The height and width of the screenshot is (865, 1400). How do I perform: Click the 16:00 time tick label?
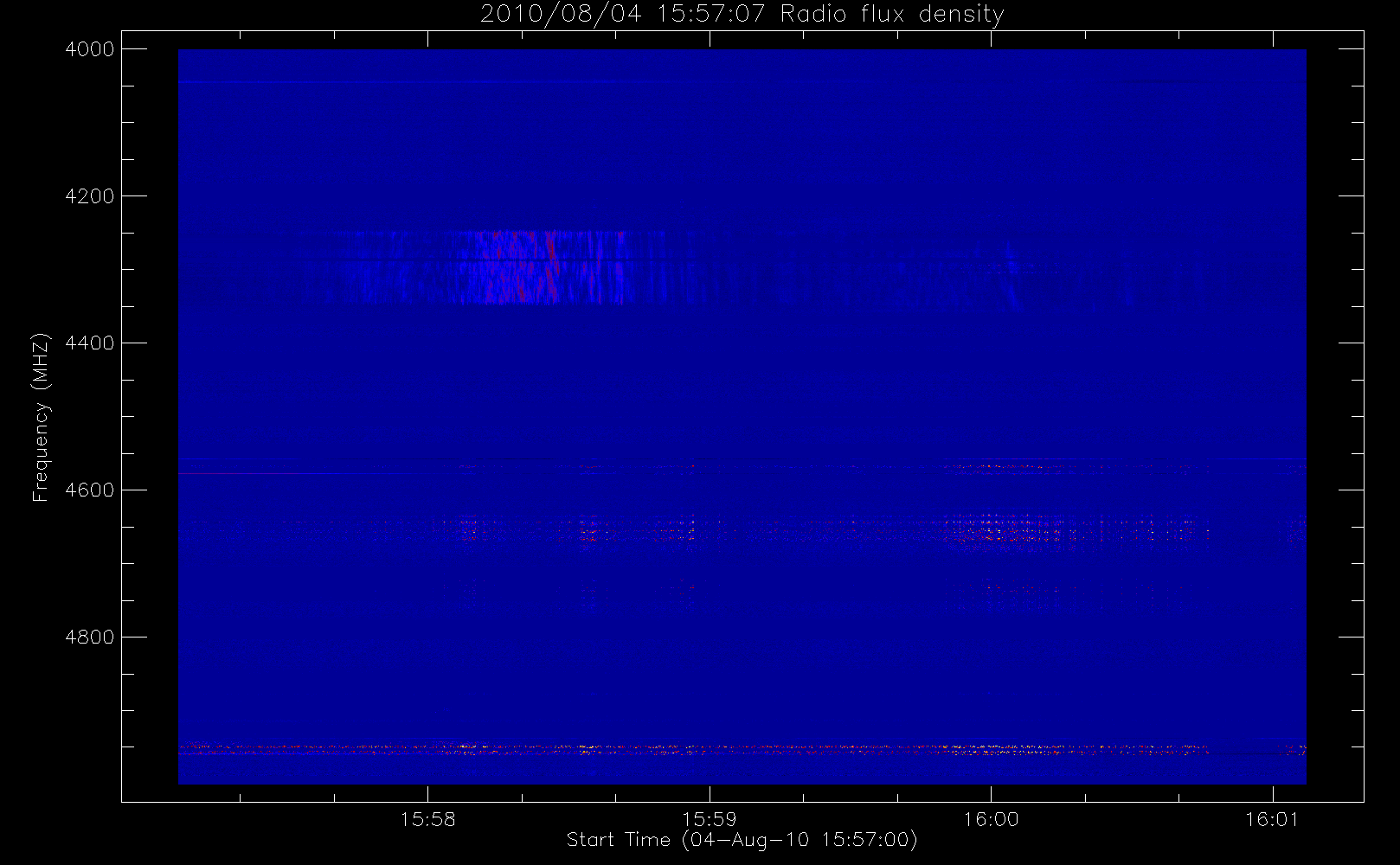tap(991, 819)
